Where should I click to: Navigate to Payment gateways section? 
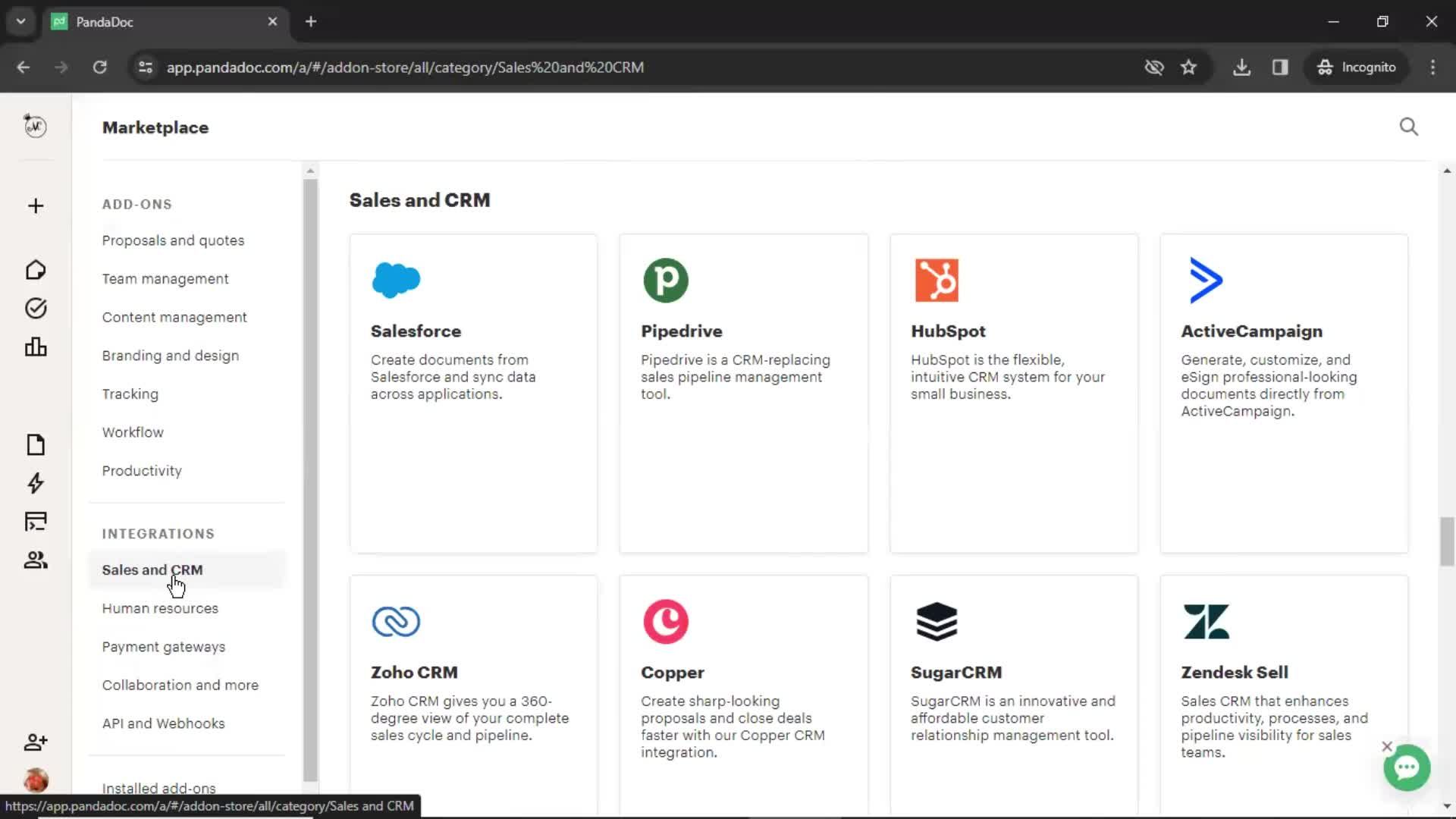click(163, 647)
